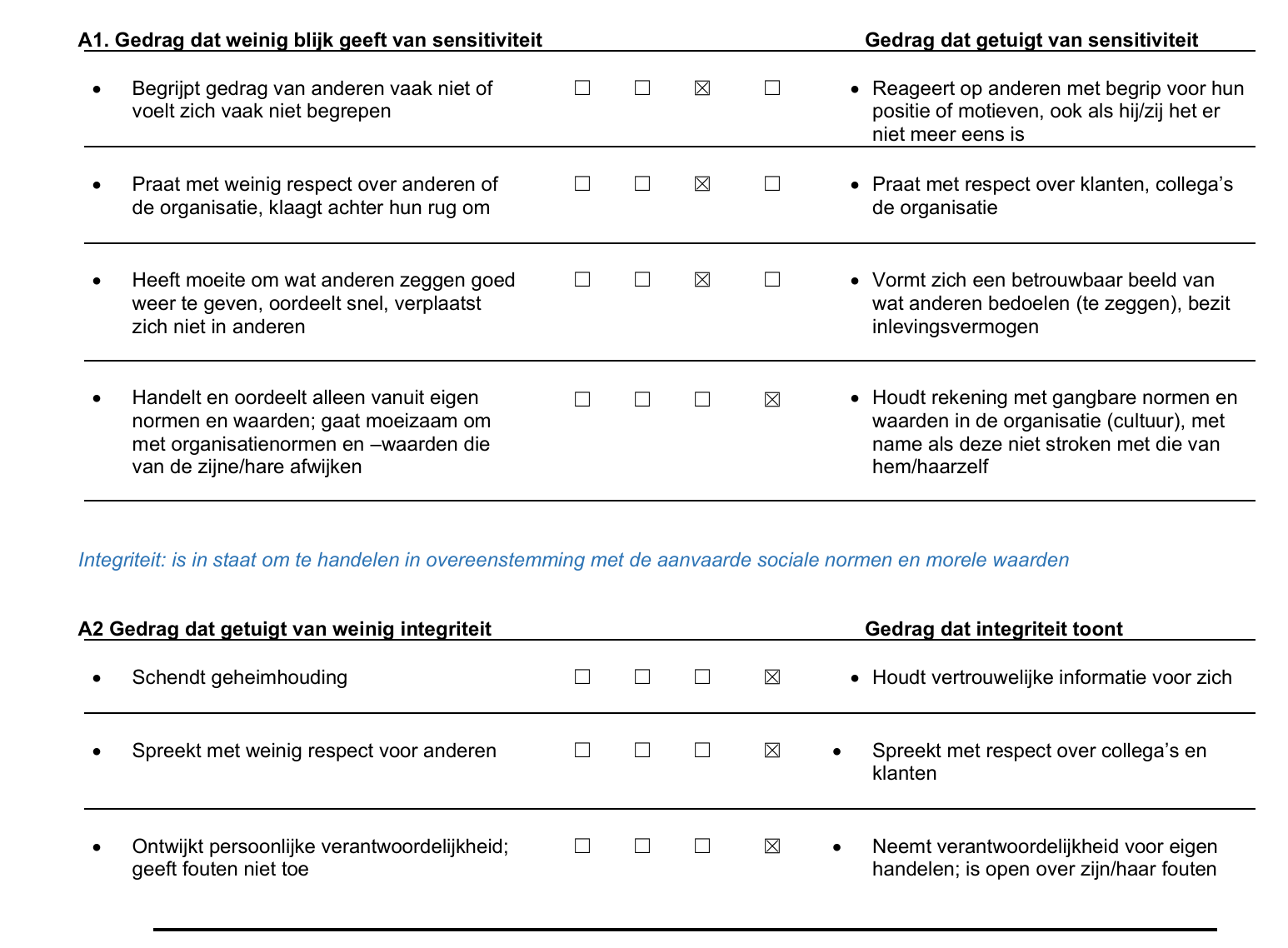
Task: Tick last checkbox in 'Heeft moeite om' row
Action: tap(772, 279)
